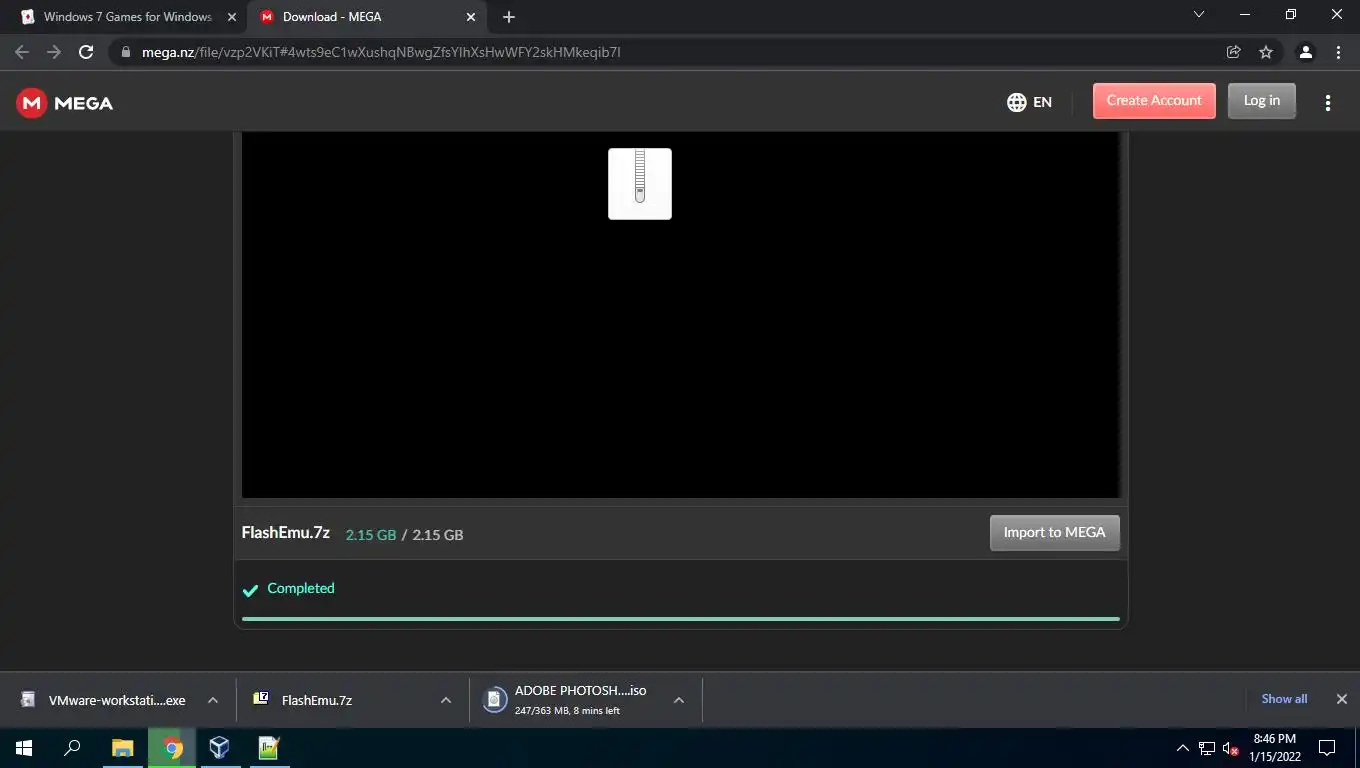The height and width of the screenshot is (768, 1360).
Task: Click the Log in button
Action: 1262,101
